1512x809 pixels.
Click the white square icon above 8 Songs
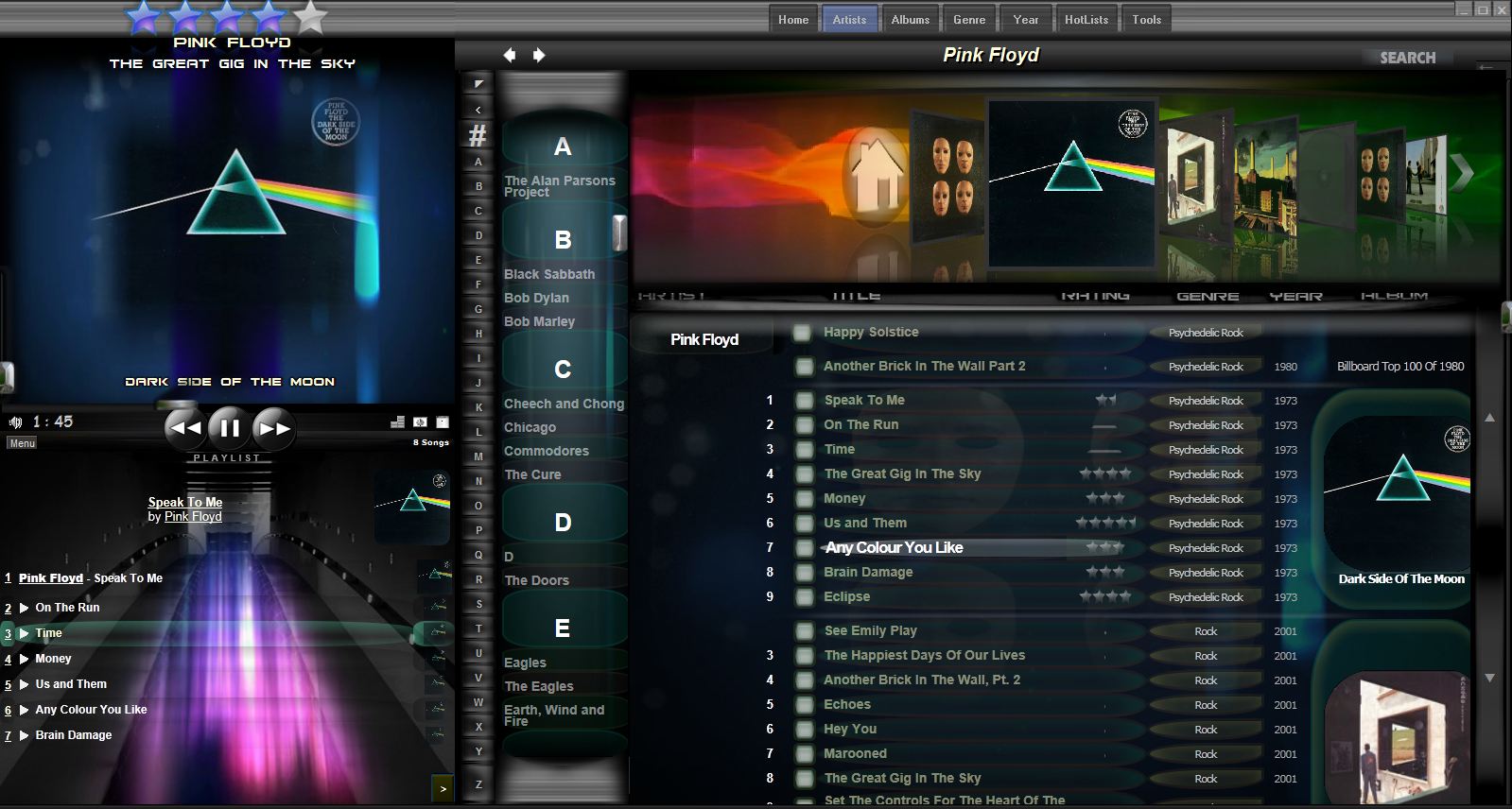point(443,422)
